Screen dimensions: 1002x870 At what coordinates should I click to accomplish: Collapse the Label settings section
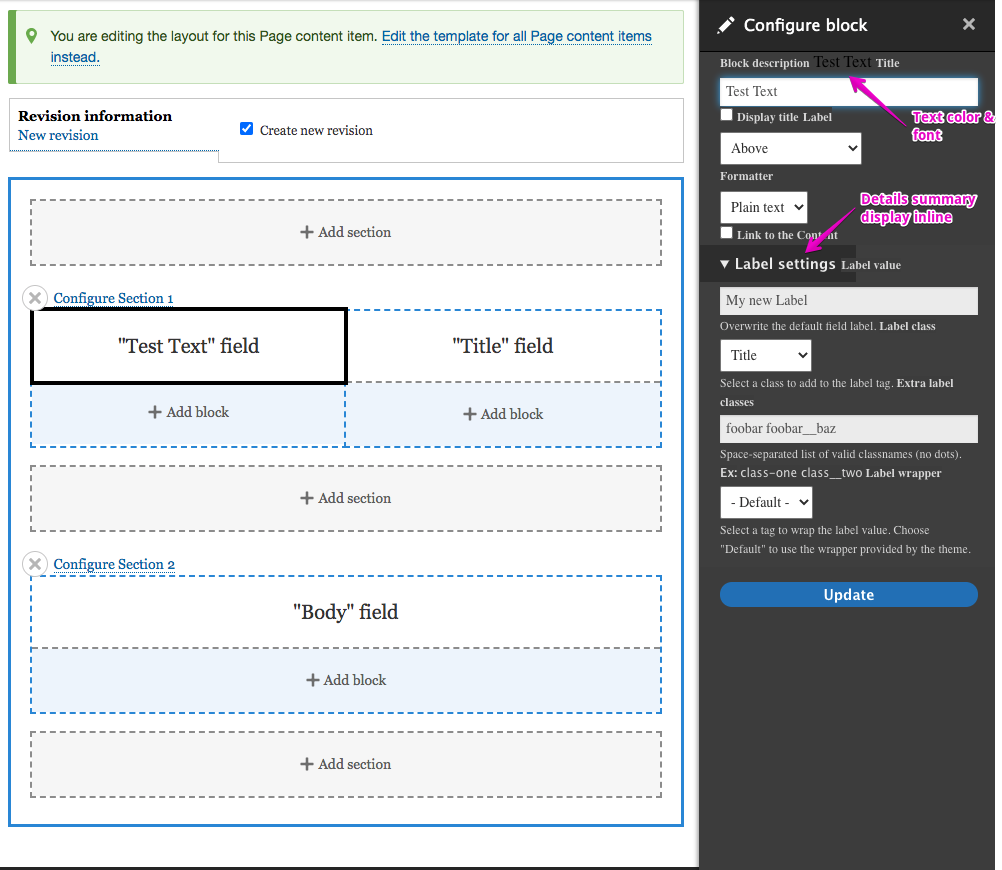click(x=780, y=264)
